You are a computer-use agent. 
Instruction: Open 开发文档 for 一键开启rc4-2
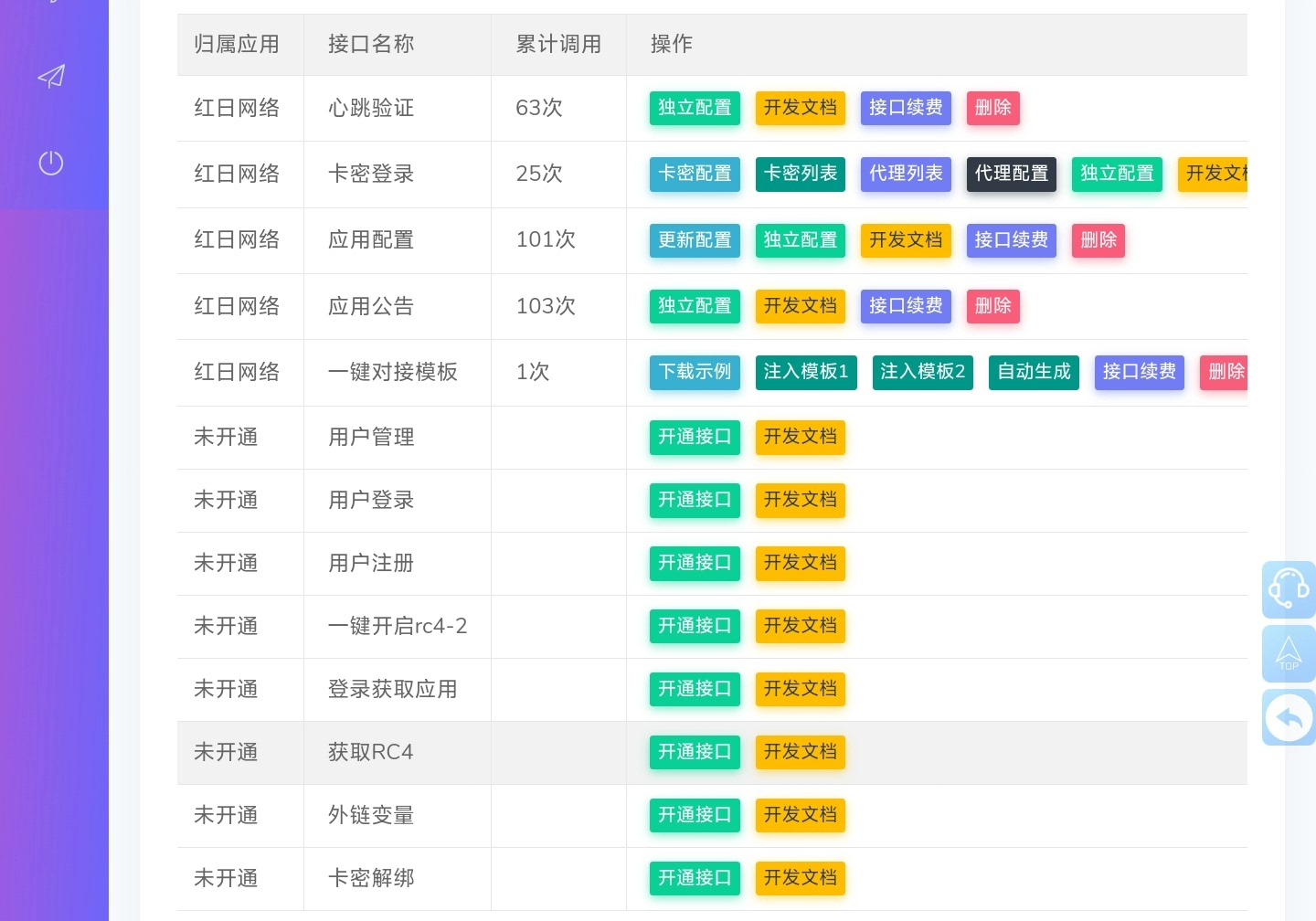[801, 626]
